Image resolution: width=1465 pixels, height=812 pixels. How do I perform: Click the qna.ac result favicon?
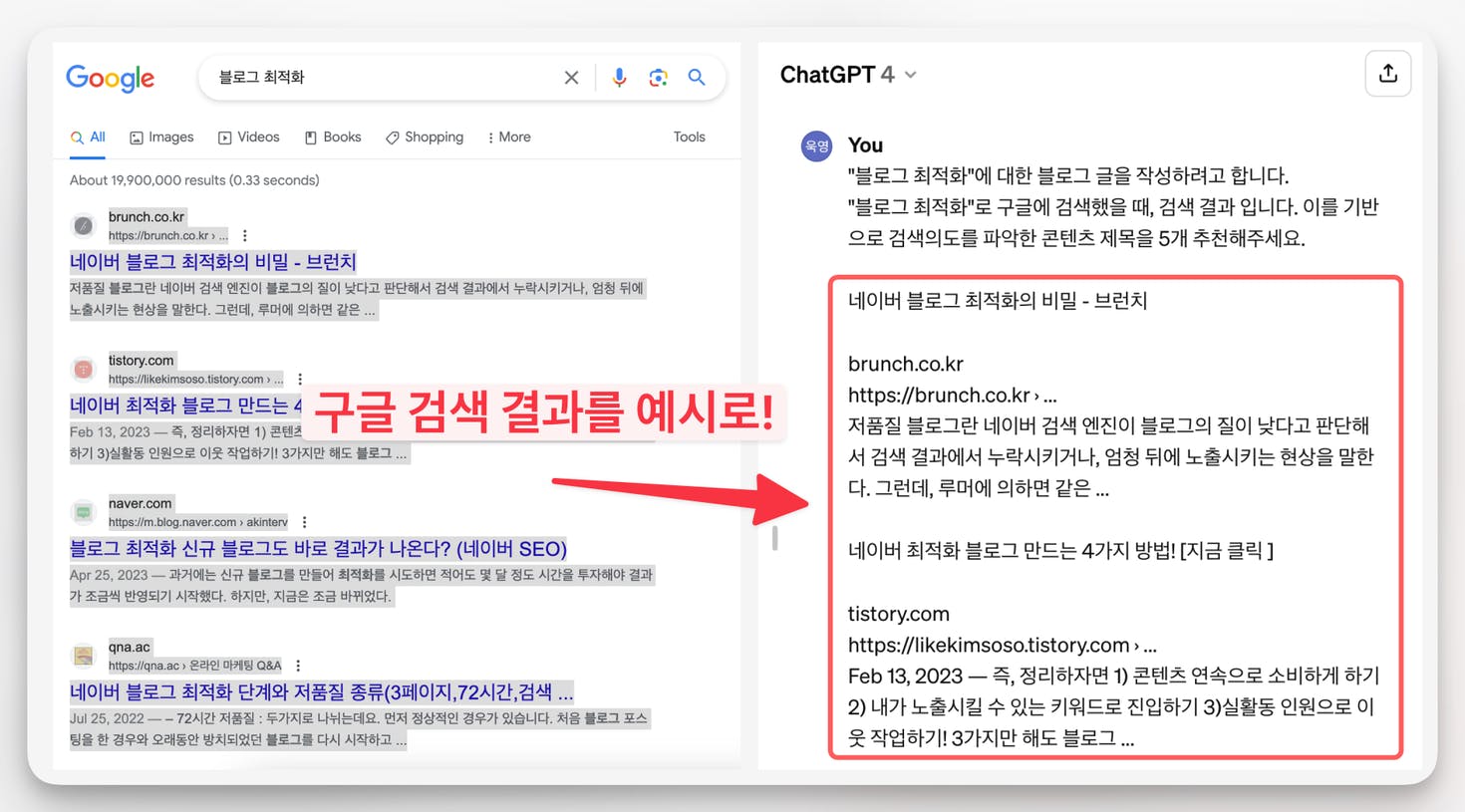tap(84, 656)
